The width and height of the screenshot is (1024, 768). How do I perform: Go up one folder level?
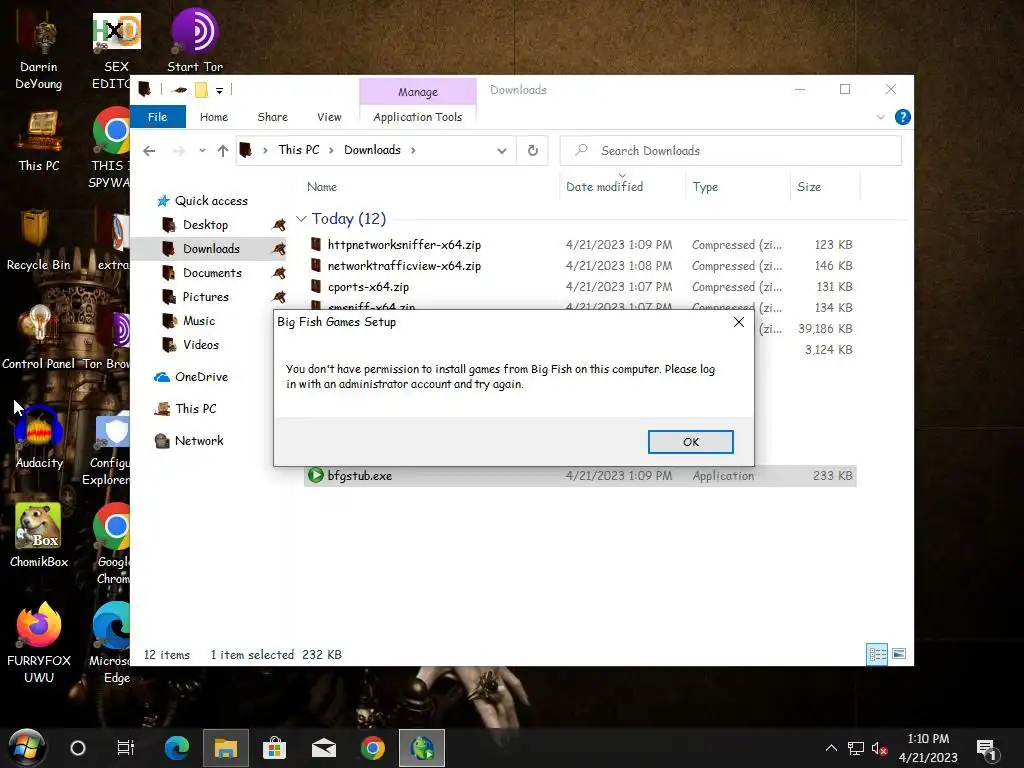[x=223, y=151]
